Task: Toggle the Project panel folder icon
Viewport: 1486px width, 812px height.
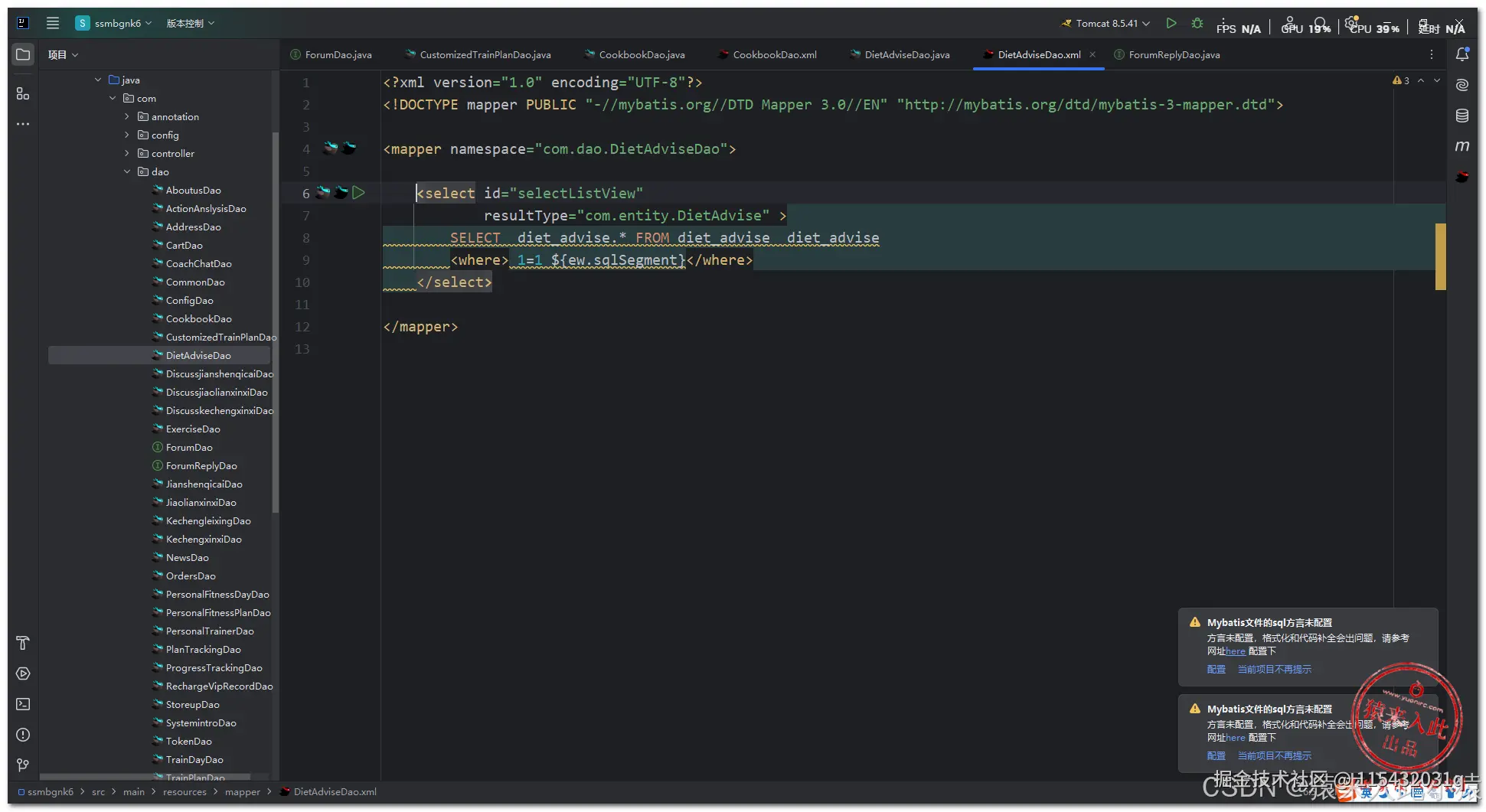Action: (23, 54)
